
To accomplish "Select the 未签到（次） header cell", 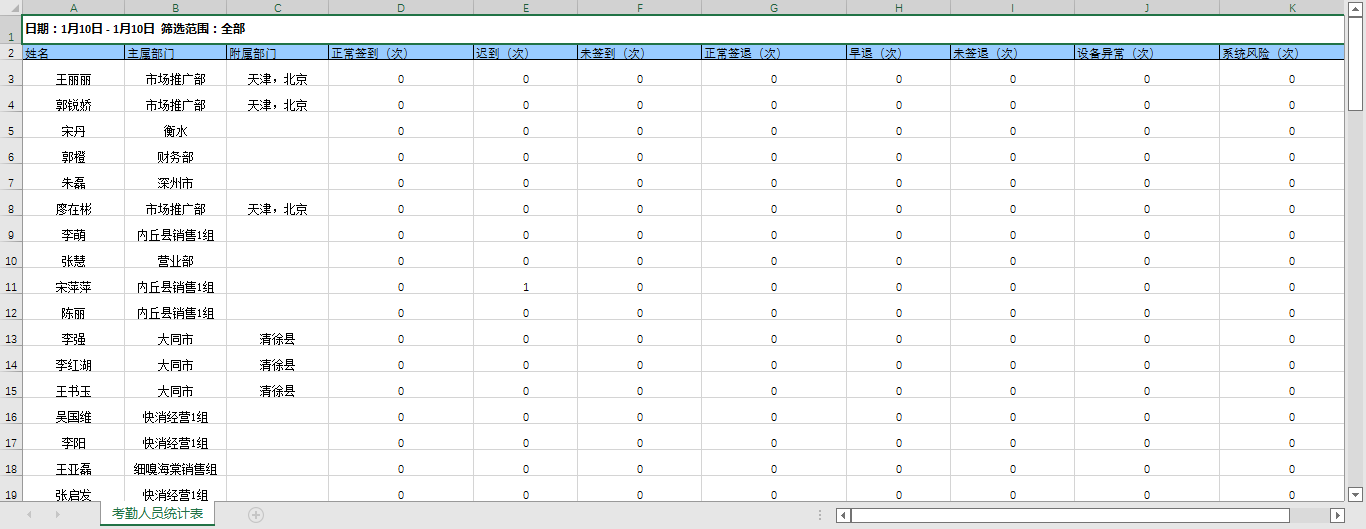I will click(x=639, y=53).
